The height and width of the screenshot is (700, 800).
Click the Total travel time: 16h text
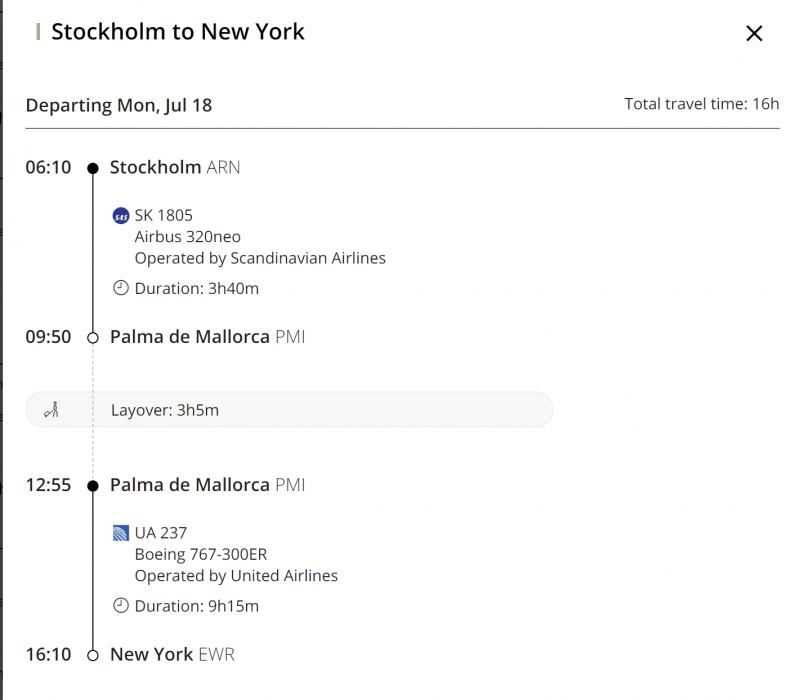coord(701,104)
